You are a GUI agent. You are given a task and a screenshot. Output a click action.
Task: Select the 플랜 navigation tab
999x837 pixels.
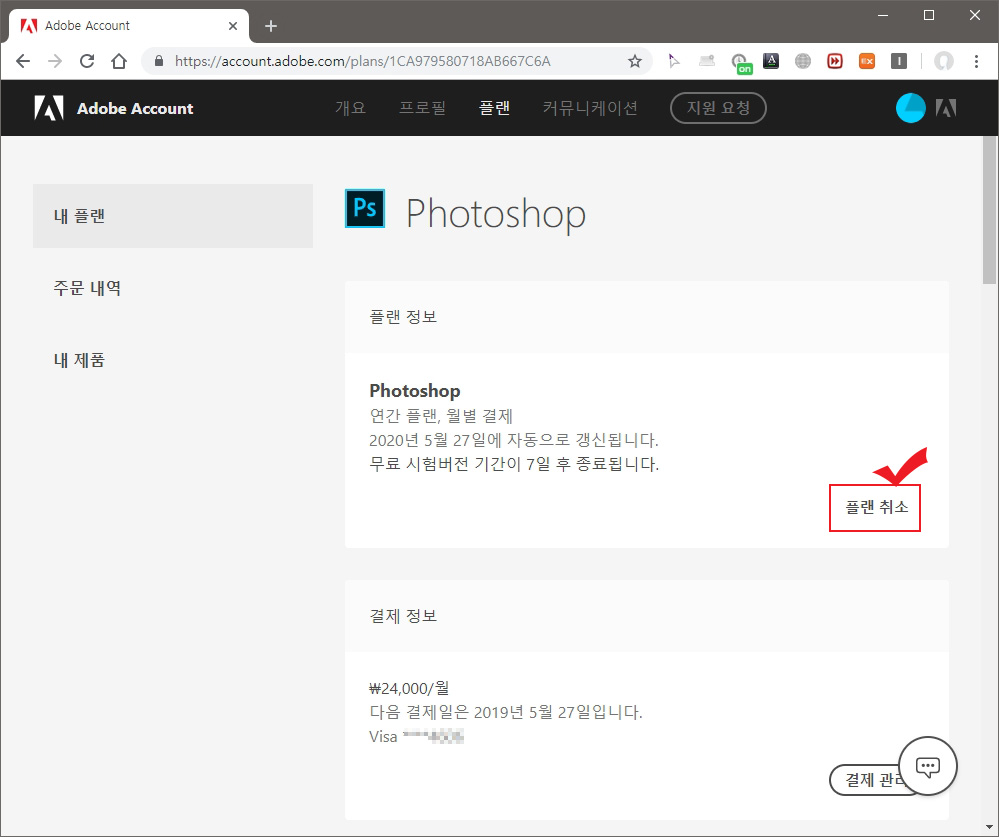pos(494,108)
